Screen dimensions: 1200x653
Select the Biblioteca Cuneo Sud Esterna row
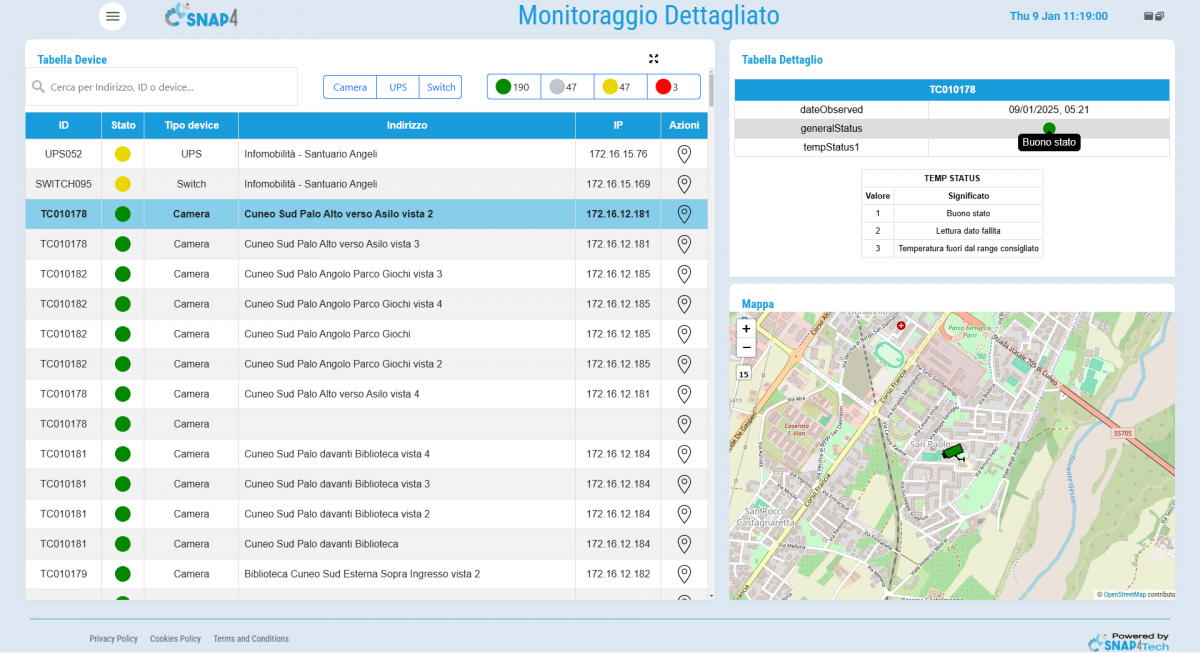362,574
